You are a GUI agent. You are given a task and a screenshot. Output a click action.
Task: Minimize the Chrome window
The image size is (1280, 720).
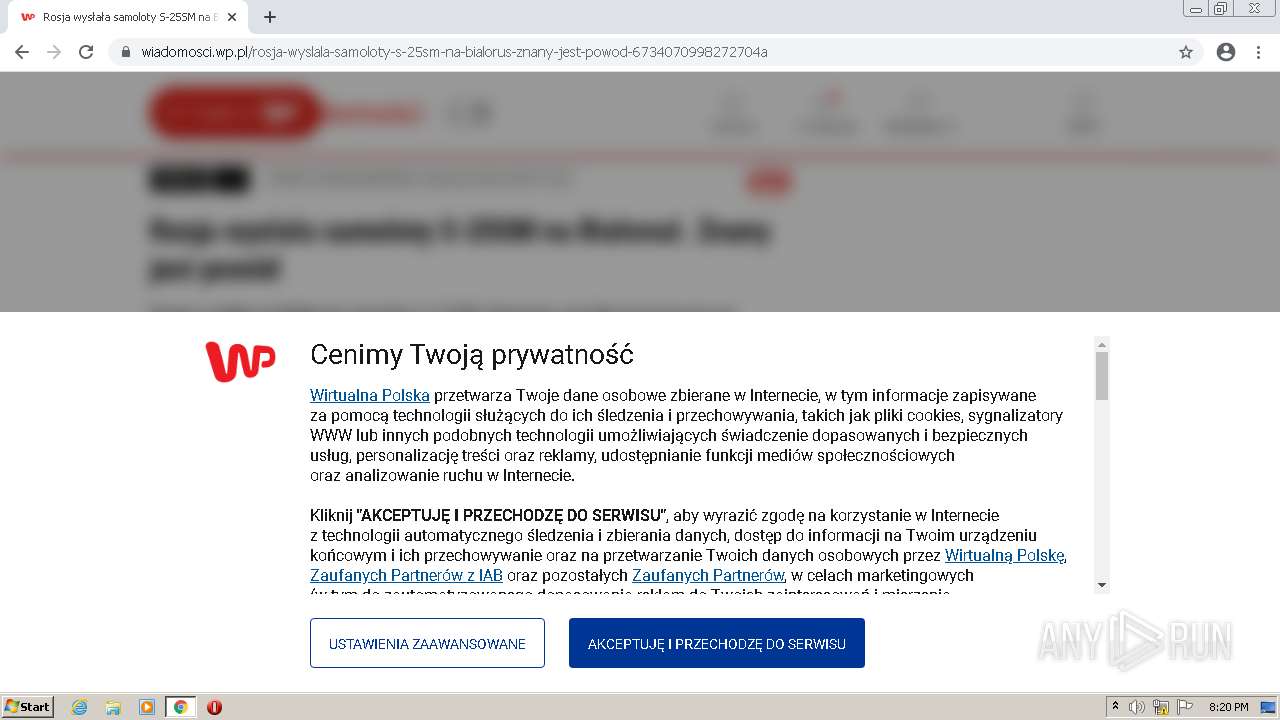[x=1195, y=9]
